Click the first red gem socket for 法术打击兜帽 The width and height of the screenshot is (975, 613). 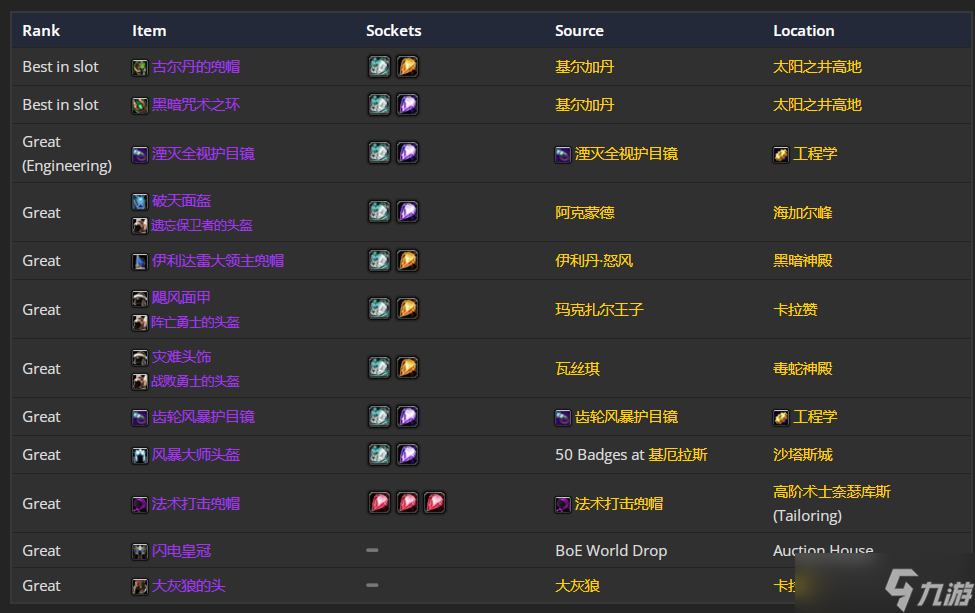379,502
